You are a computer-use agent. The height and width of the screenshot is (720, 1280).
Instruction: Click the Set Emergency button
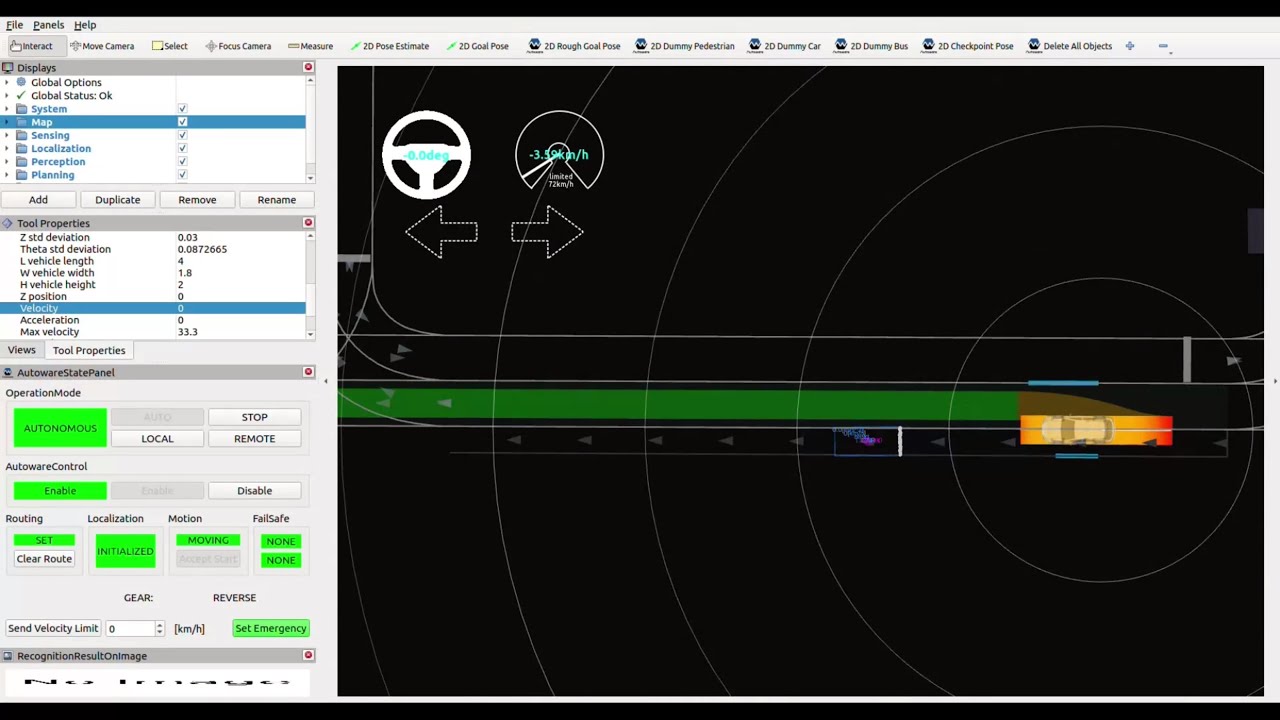271,628
